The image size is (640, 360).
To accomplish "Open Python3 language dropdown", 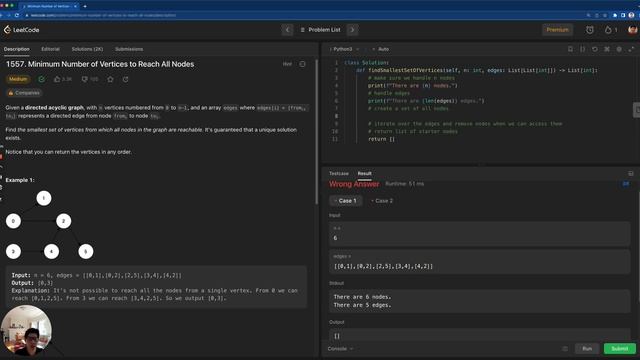I will point(345,49).
